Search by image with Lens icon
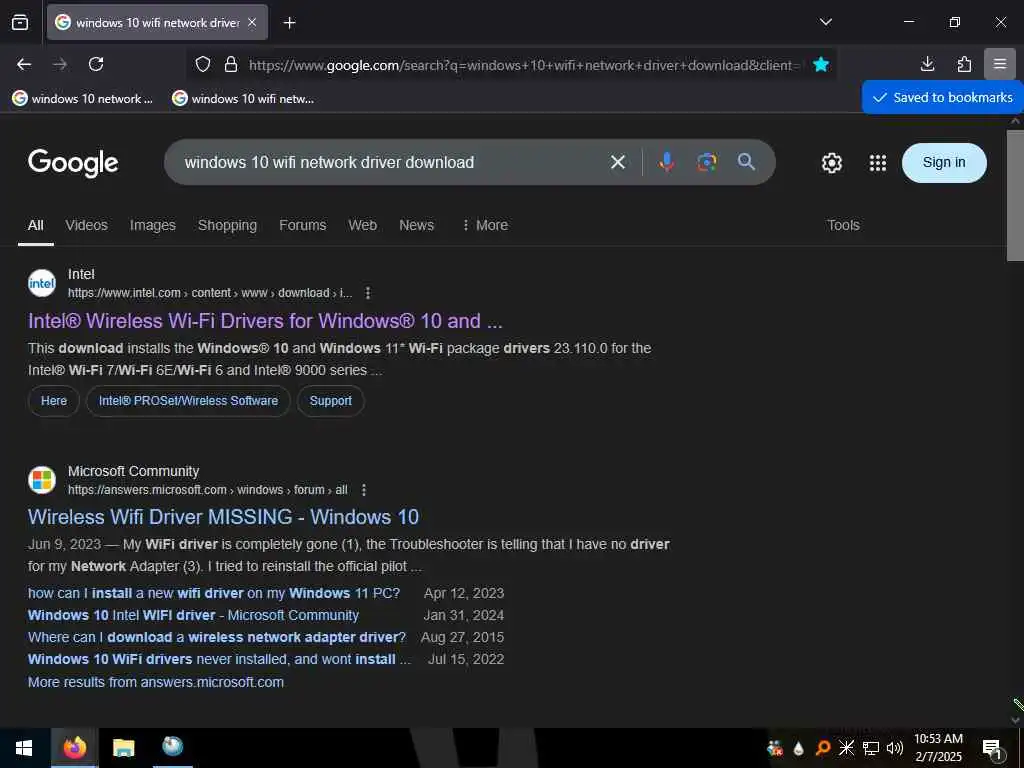The image size is (1024, 768). (x=707, y=162)
